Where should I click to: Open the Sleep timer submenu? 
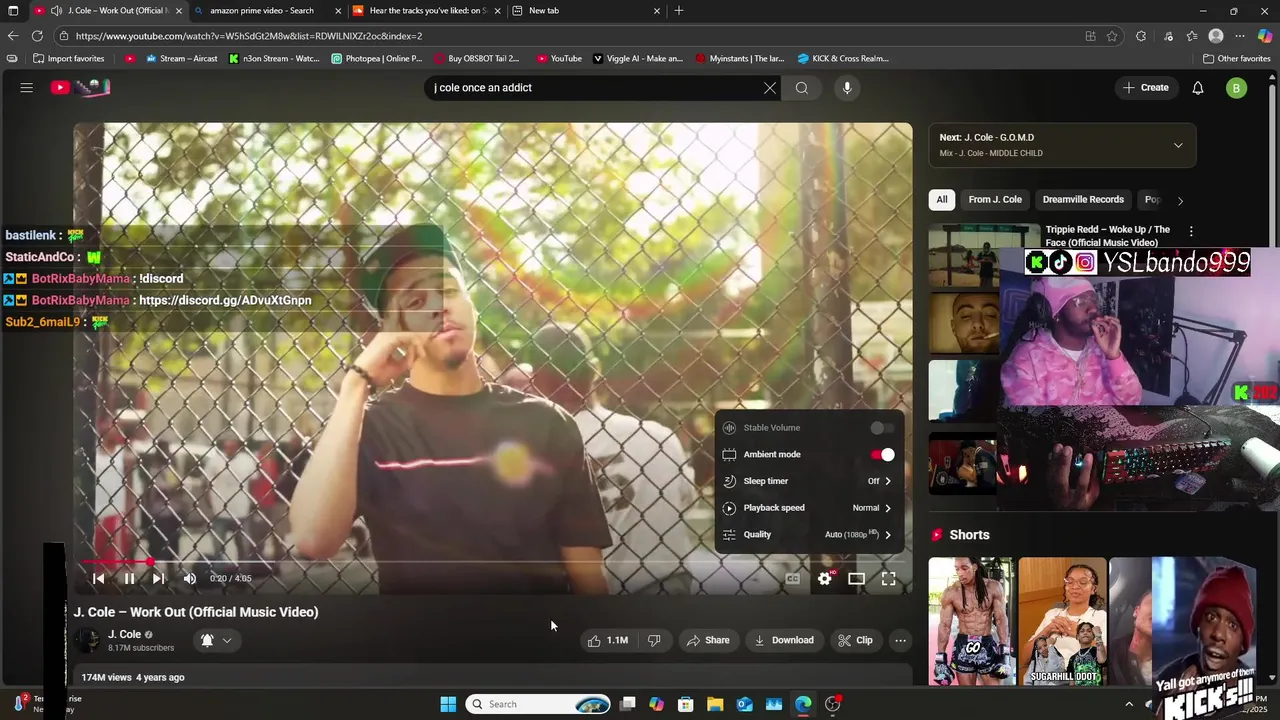click(808, 481)
